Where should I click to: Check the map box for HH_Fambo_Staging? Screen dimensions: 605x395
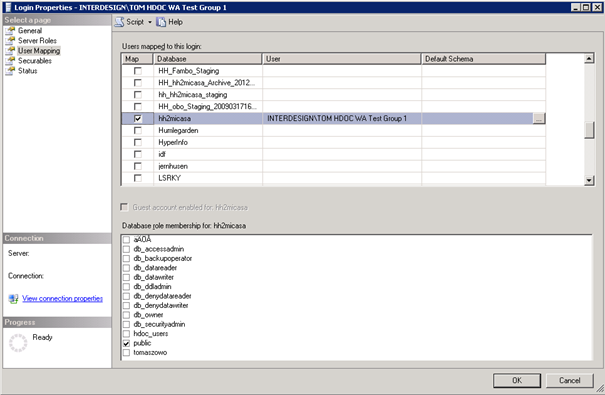point(137,71)
